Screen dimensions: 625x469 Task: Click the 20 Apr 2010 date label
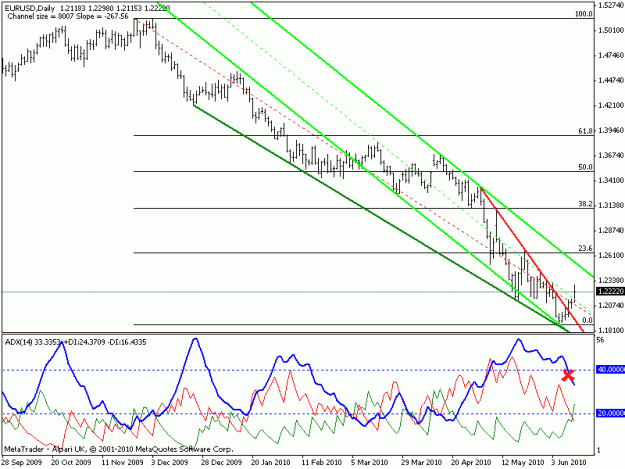471,462
